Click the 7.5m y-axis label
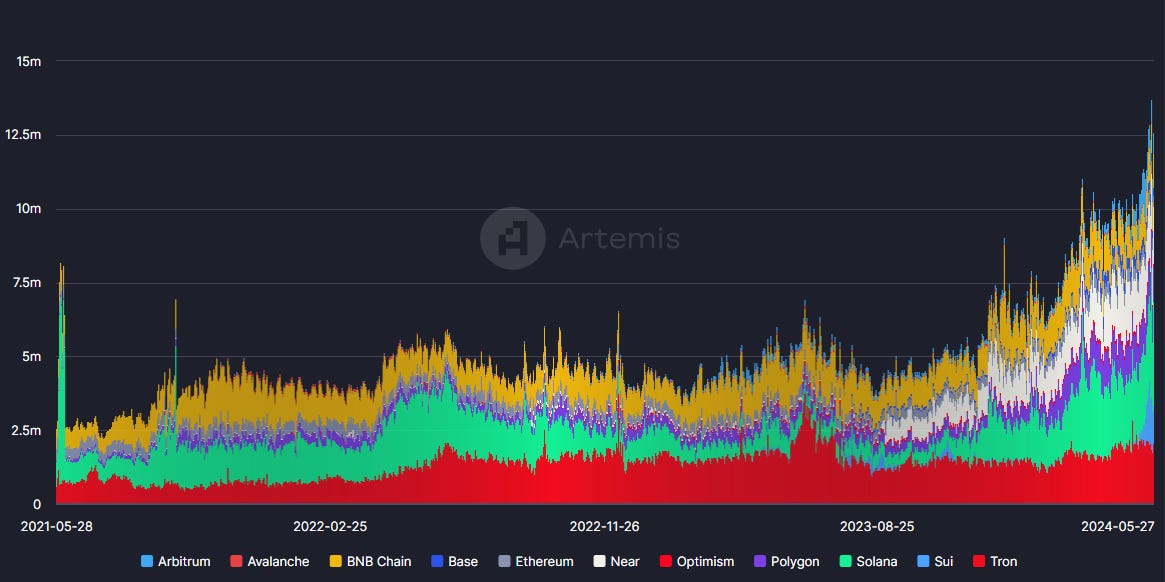The image size is (1165, 582). [x=27, y=282]
